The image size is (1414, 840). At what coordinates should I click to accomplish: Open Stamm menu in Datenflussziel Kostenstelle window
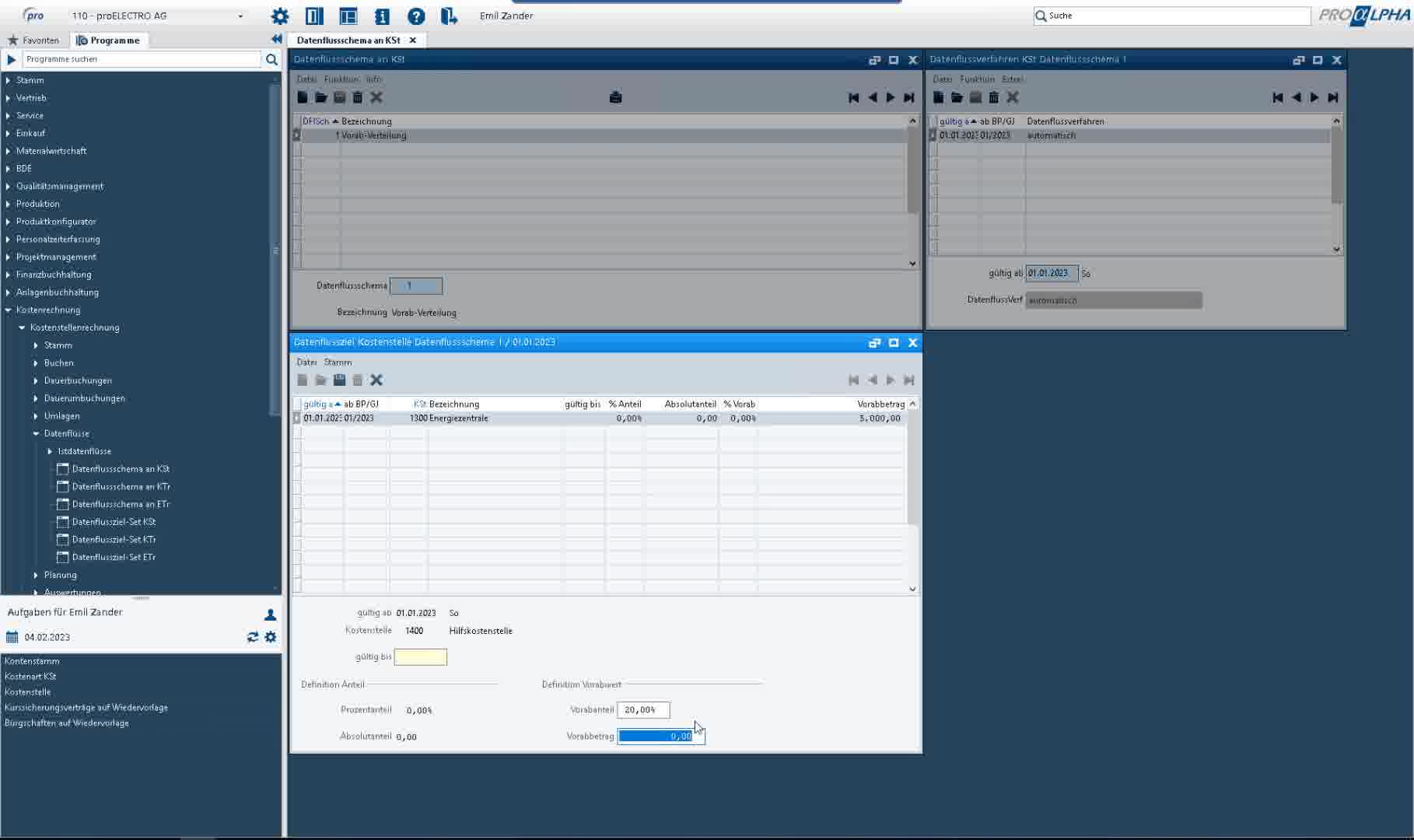click(x=338, y=362)
